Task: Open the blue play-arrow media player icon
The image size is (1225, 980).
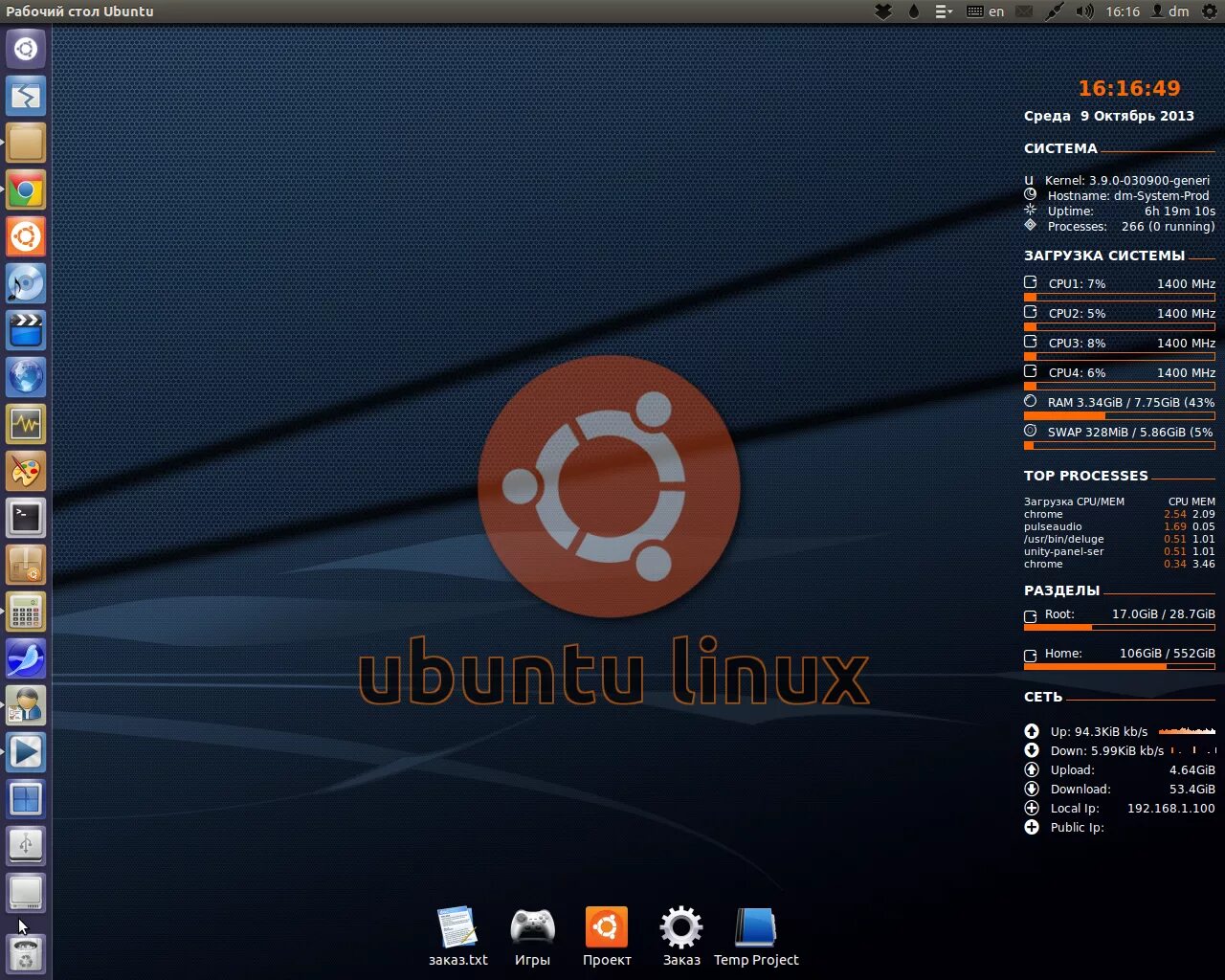Action: pos(26,752)
